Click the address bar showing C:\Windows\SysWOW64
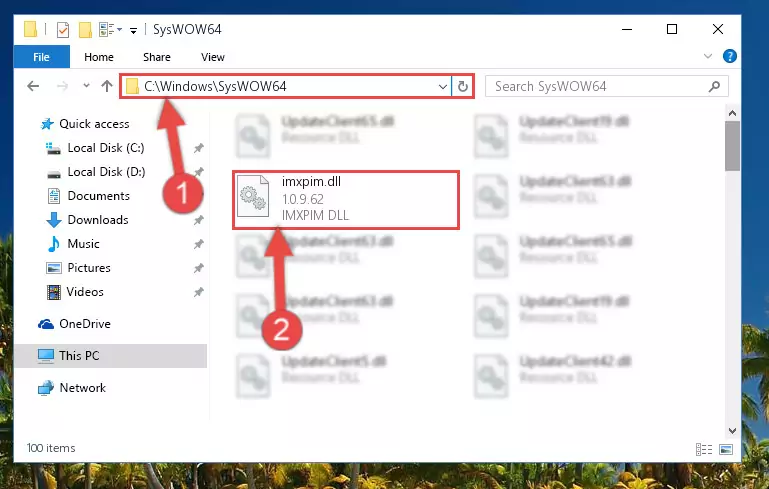769x489 pixels. point(286,86)
